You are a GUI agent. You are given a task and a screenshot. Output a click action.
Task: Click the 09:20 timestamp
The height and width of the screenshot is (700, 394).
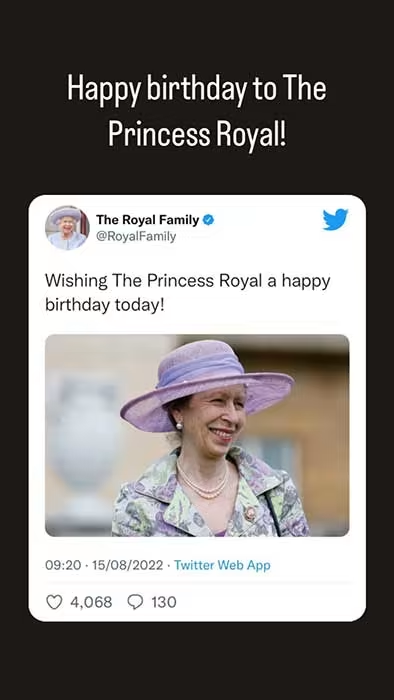pyautogui.click(x=63, y=565)
